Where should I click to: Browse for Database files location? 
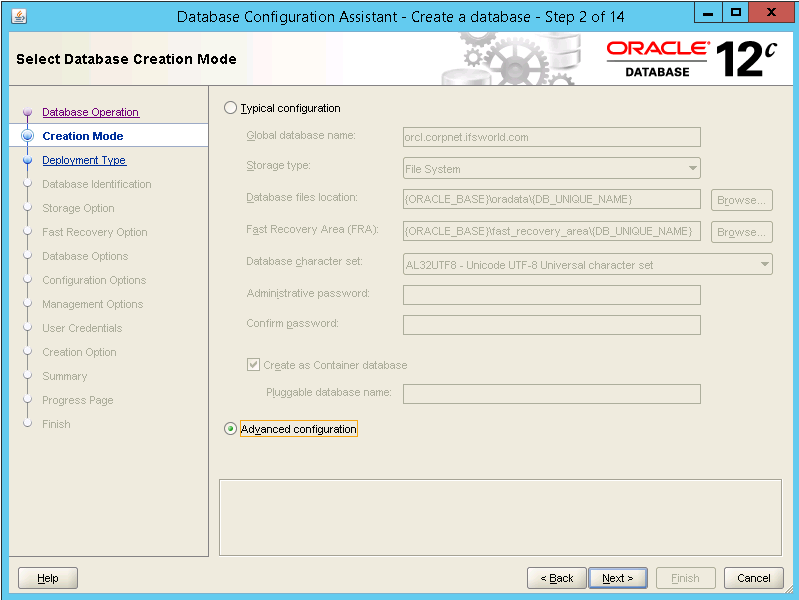pyautogui.click(x=741, y=200)
